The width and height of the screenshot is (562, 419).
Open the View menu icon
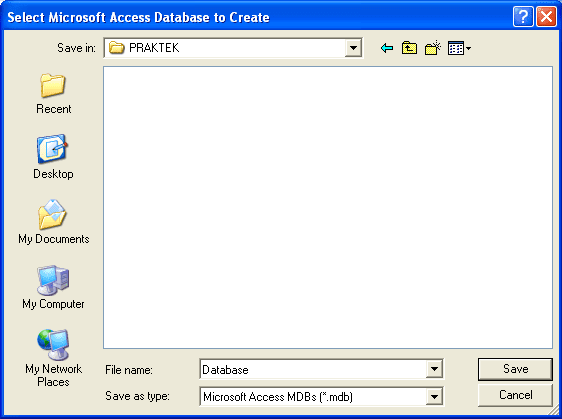(x=459, y=48)
